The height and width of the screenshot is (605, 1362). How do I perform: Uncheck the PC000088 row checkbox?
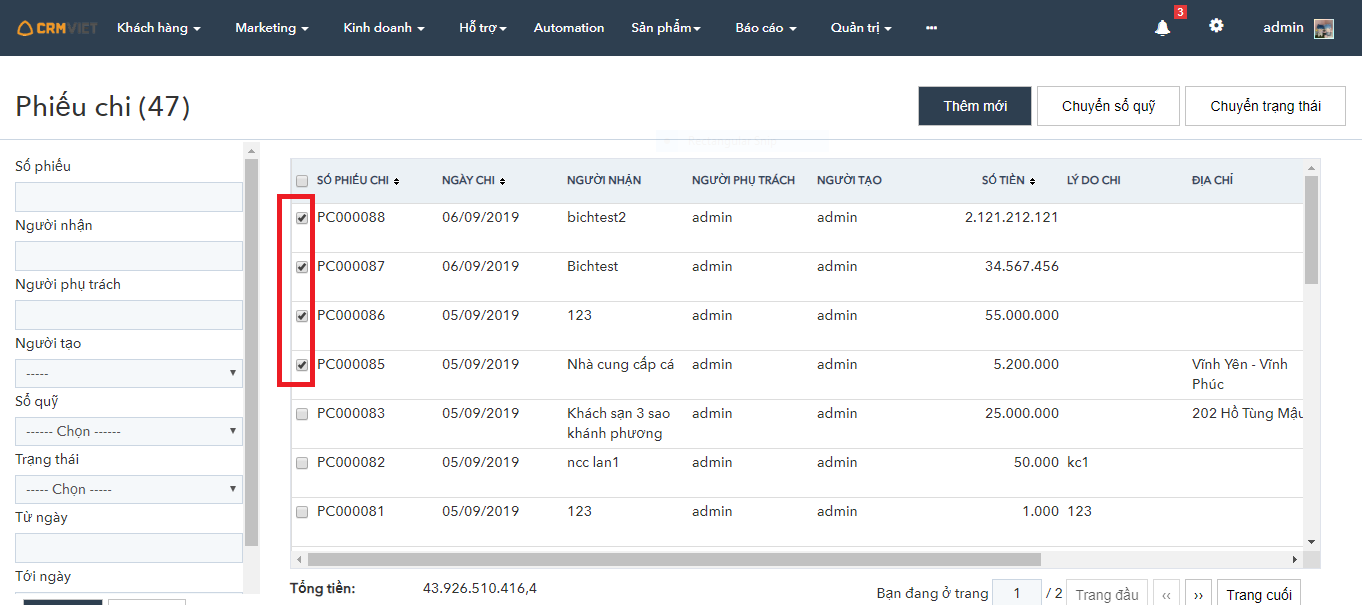[x=302, y=218]
